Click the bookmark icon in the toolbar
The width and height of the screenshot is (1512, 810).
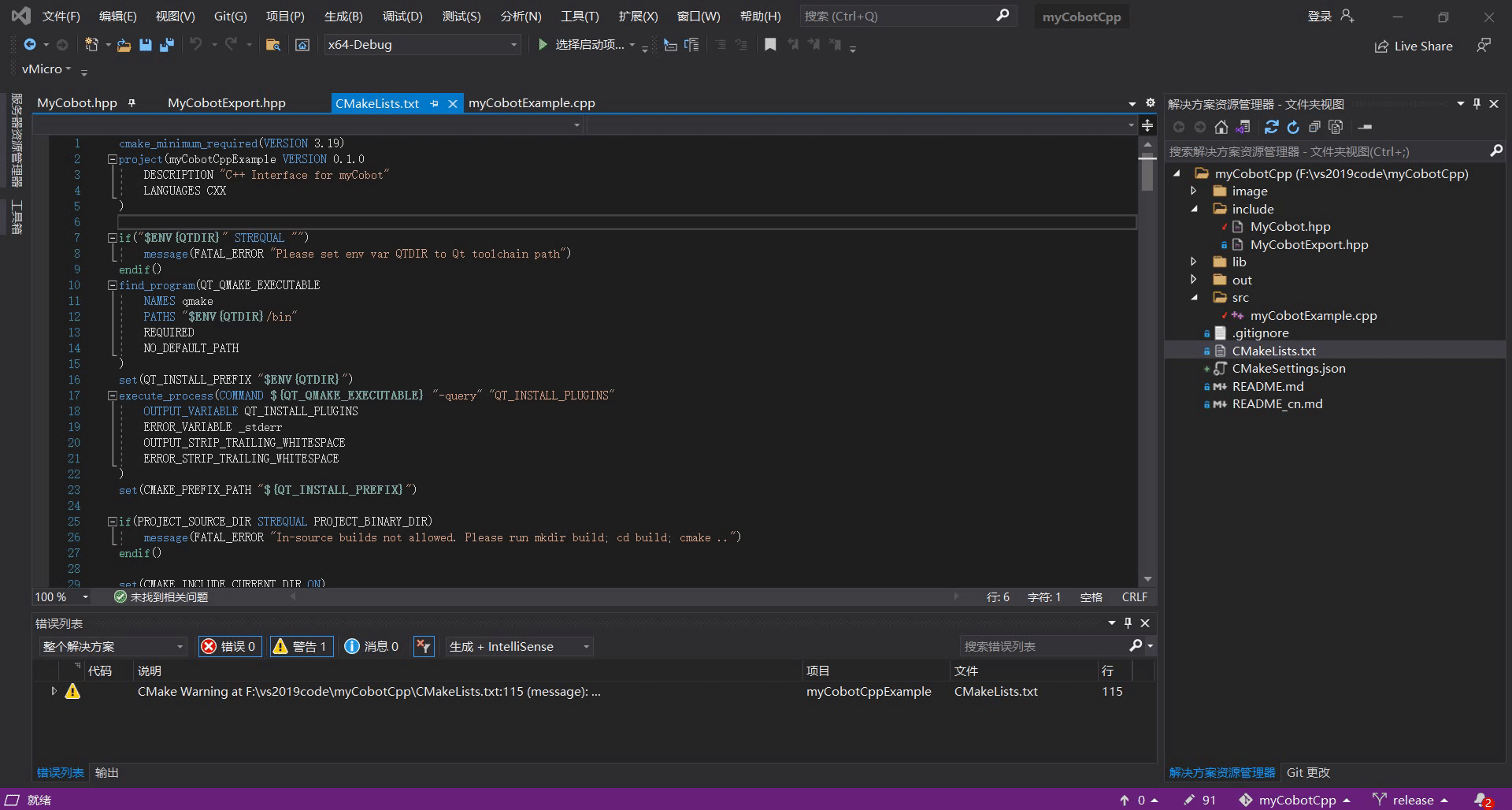pos(770,45)
